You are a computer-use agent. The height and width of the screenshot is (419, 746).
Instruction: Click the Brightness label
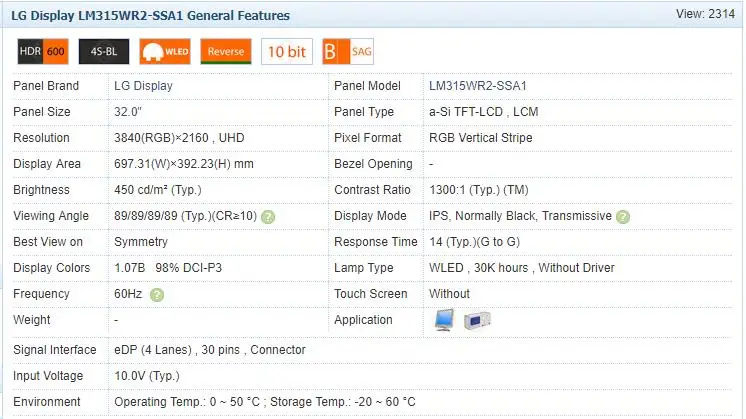point(41,190)
